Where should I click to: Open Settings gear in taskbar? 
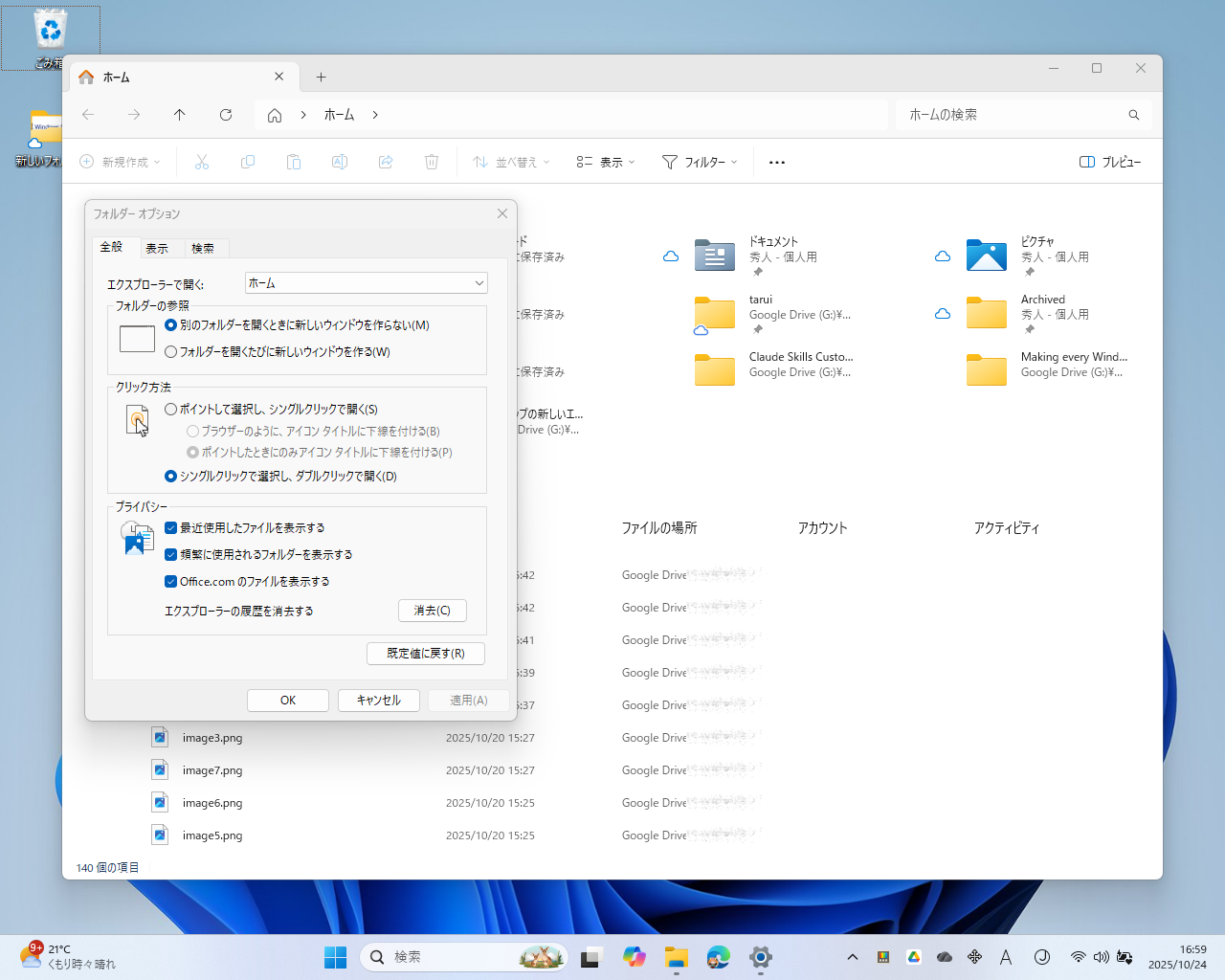pos(761,957)
